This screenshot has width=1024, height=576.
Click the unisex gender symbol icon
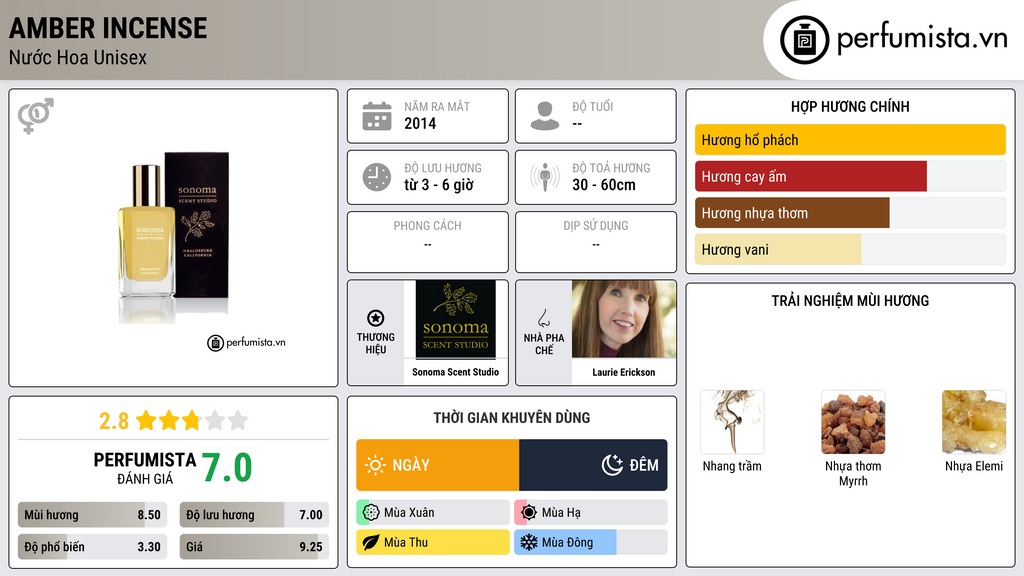pos(36,116)
